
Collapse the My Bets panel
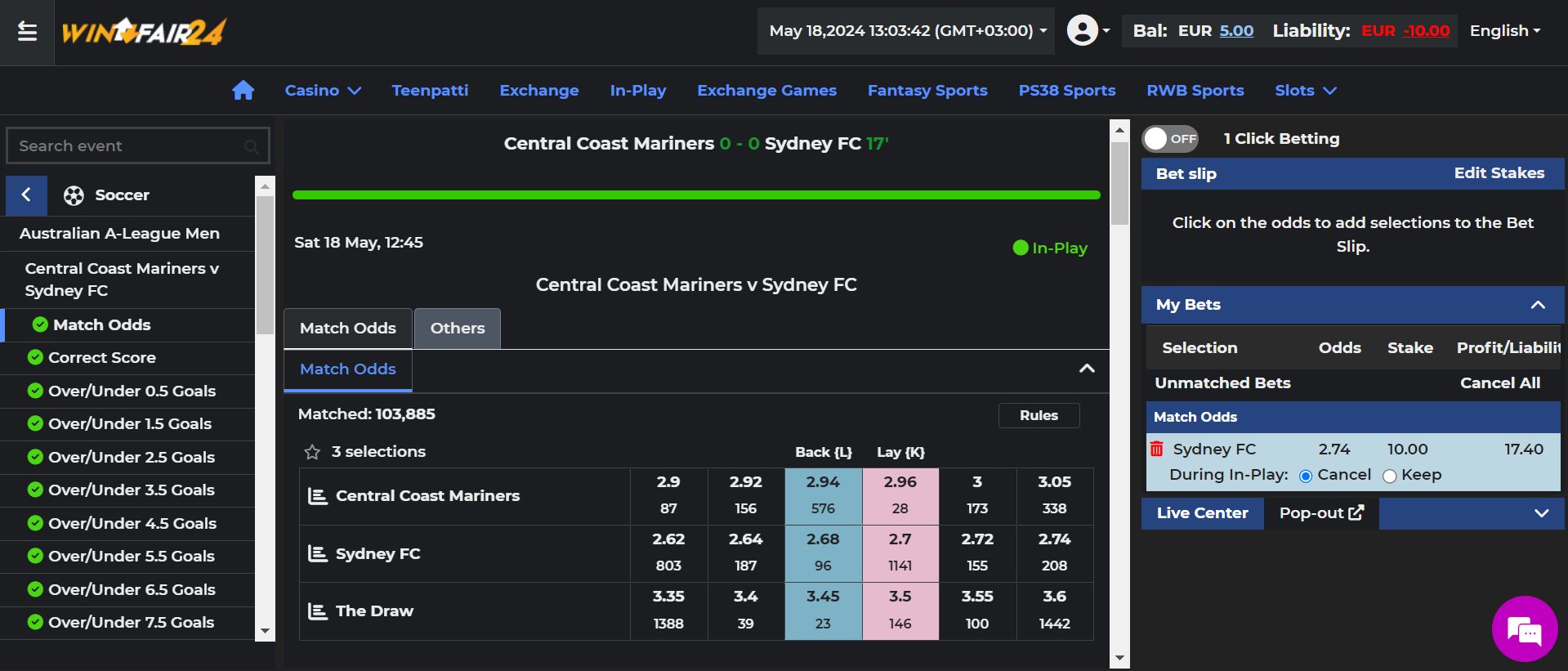(1538, 305)
